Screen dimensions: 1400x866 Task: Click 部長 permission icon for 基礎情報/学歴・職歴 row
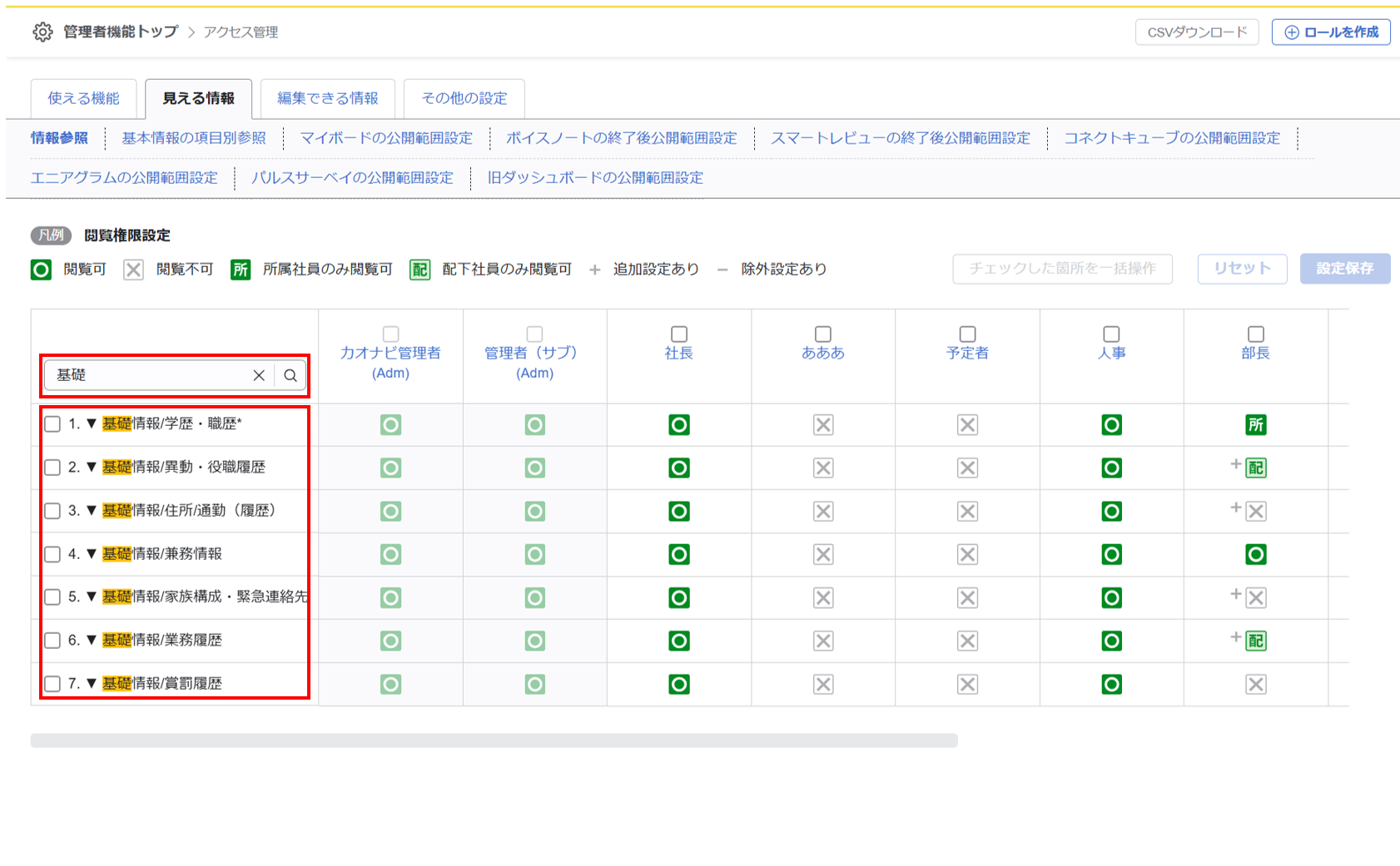(1255, 425)
